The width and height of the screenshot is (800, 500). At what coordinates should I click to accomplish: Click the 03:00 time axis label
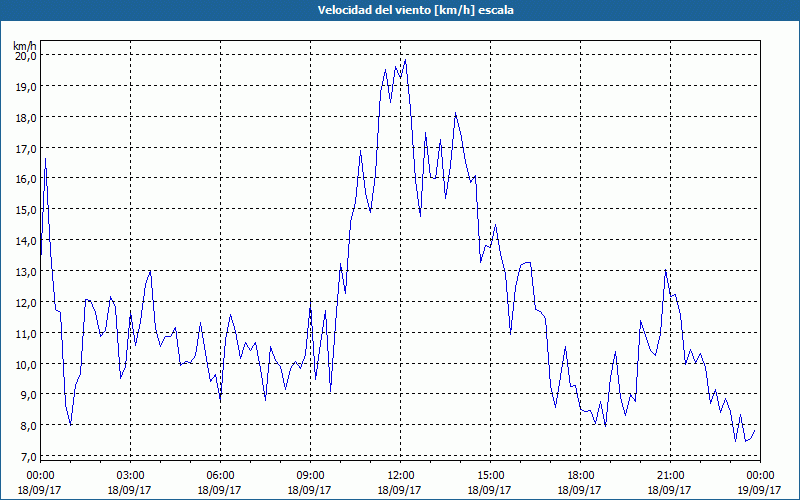130,476
